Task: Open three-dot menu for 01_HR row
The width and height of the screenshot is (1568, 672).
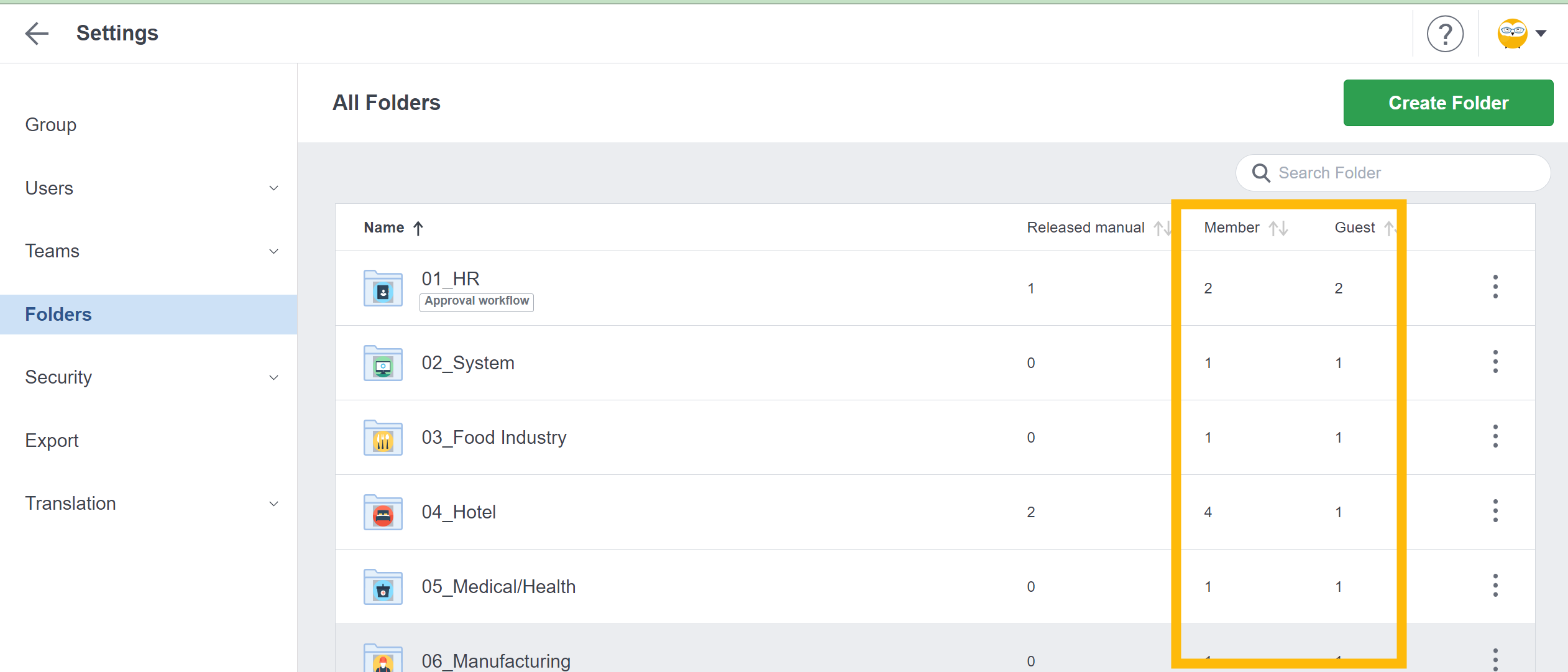Action: coord(1495,287)
